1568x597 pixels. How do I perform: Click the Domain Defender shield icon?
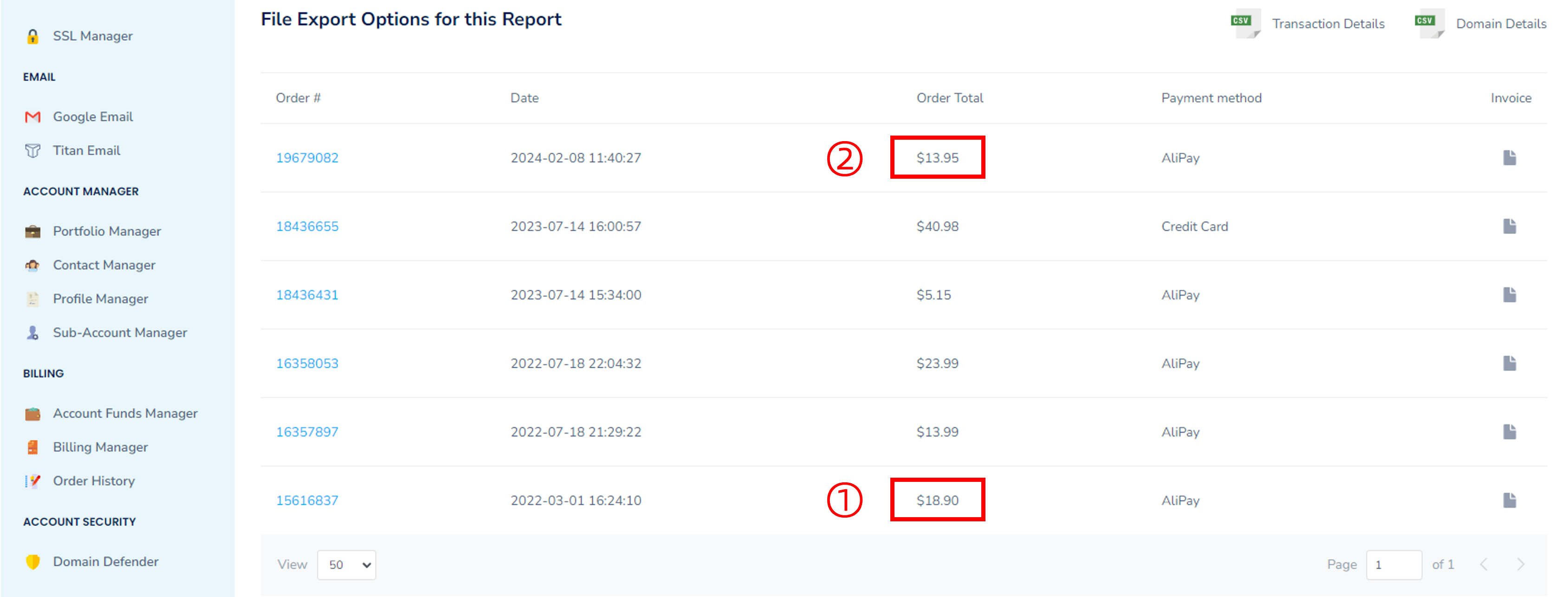click(x=33, y=562)
